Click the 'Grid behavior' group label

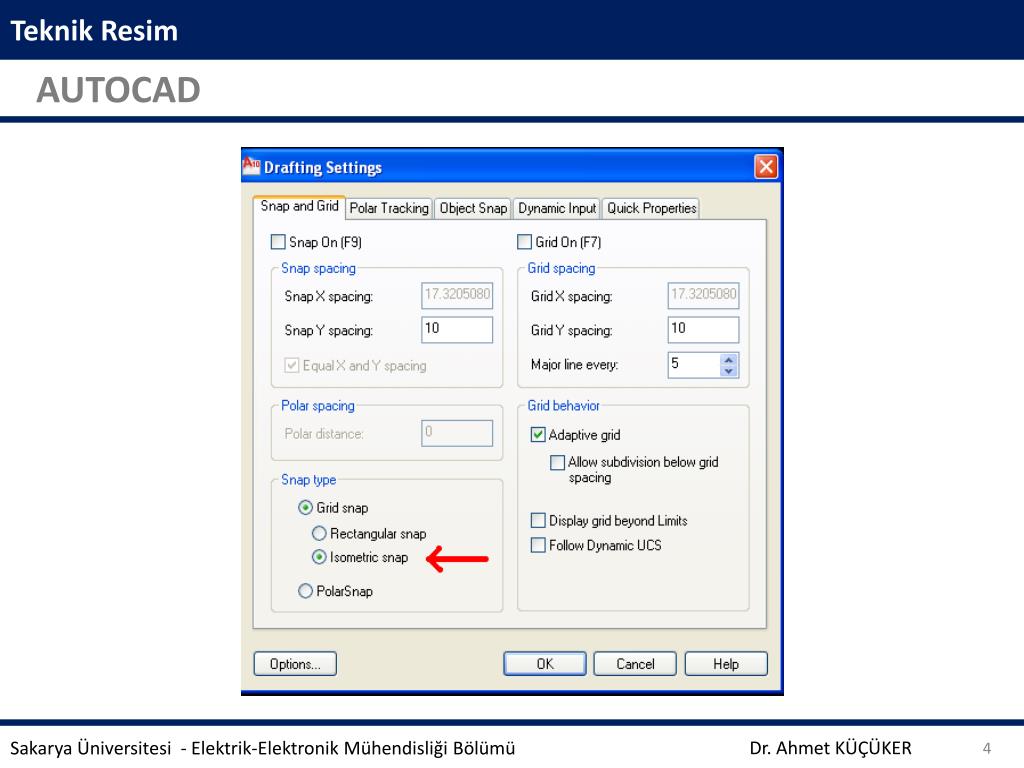(x=564, y=406)
